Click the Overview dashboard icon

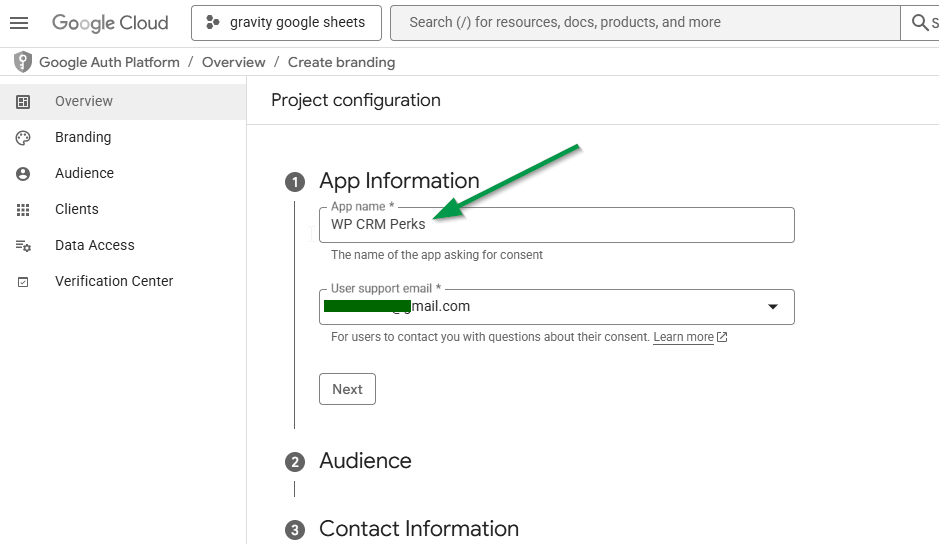[x=23, y=102]
